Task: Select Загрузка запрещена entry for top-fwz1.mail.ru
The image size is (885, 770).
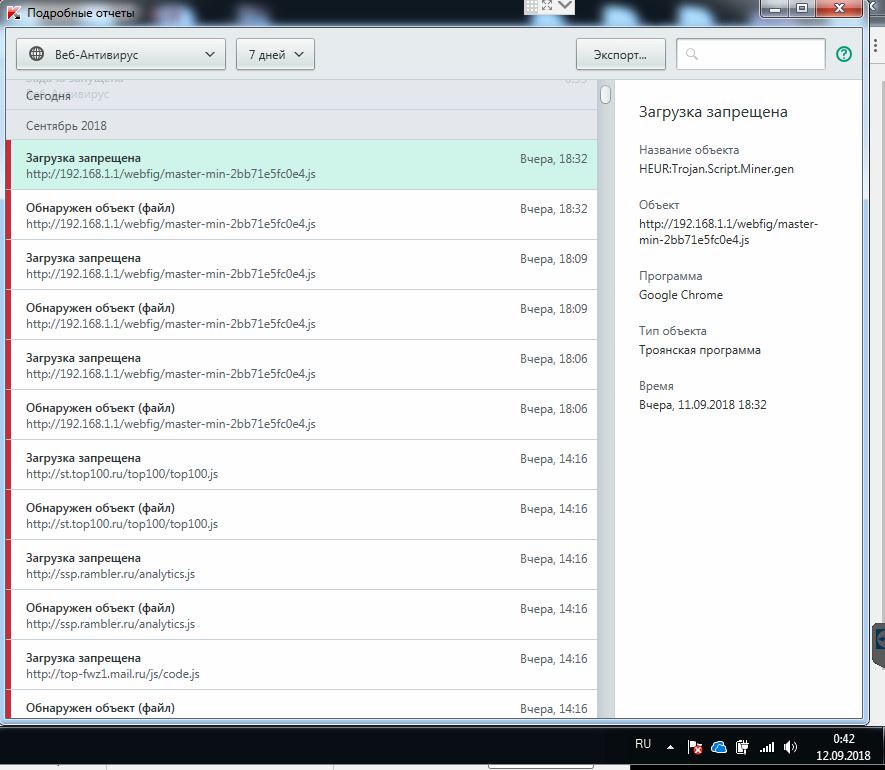Action: click(x=304, y=665)
